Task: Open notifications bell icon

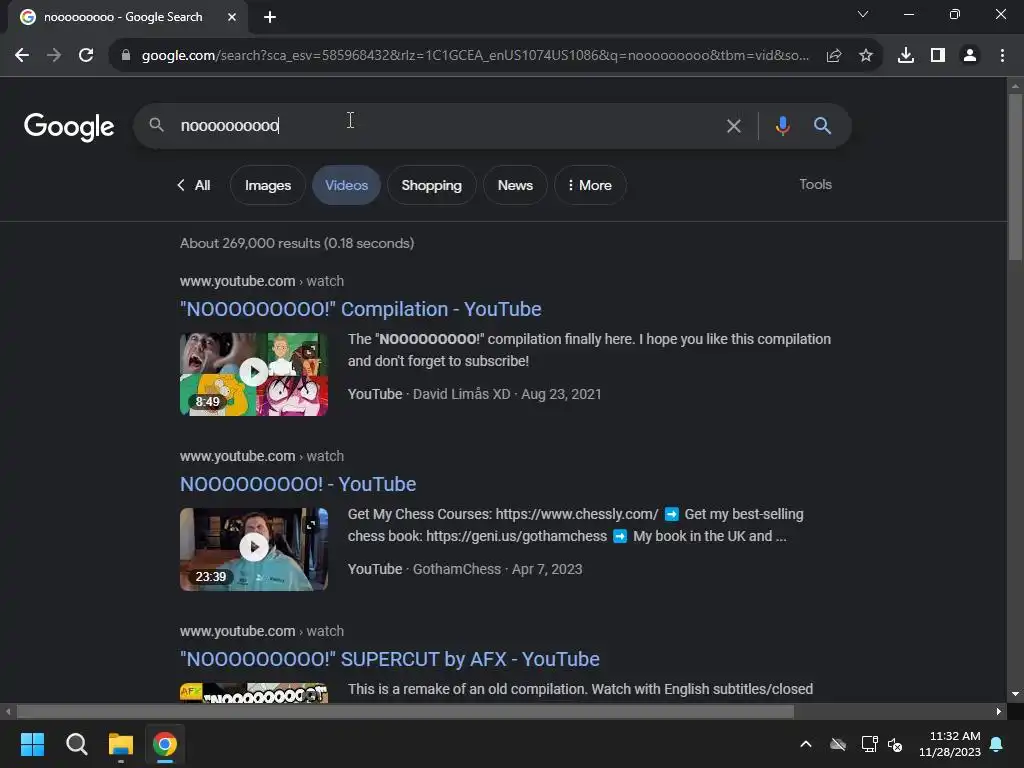Action: point(997,744)
